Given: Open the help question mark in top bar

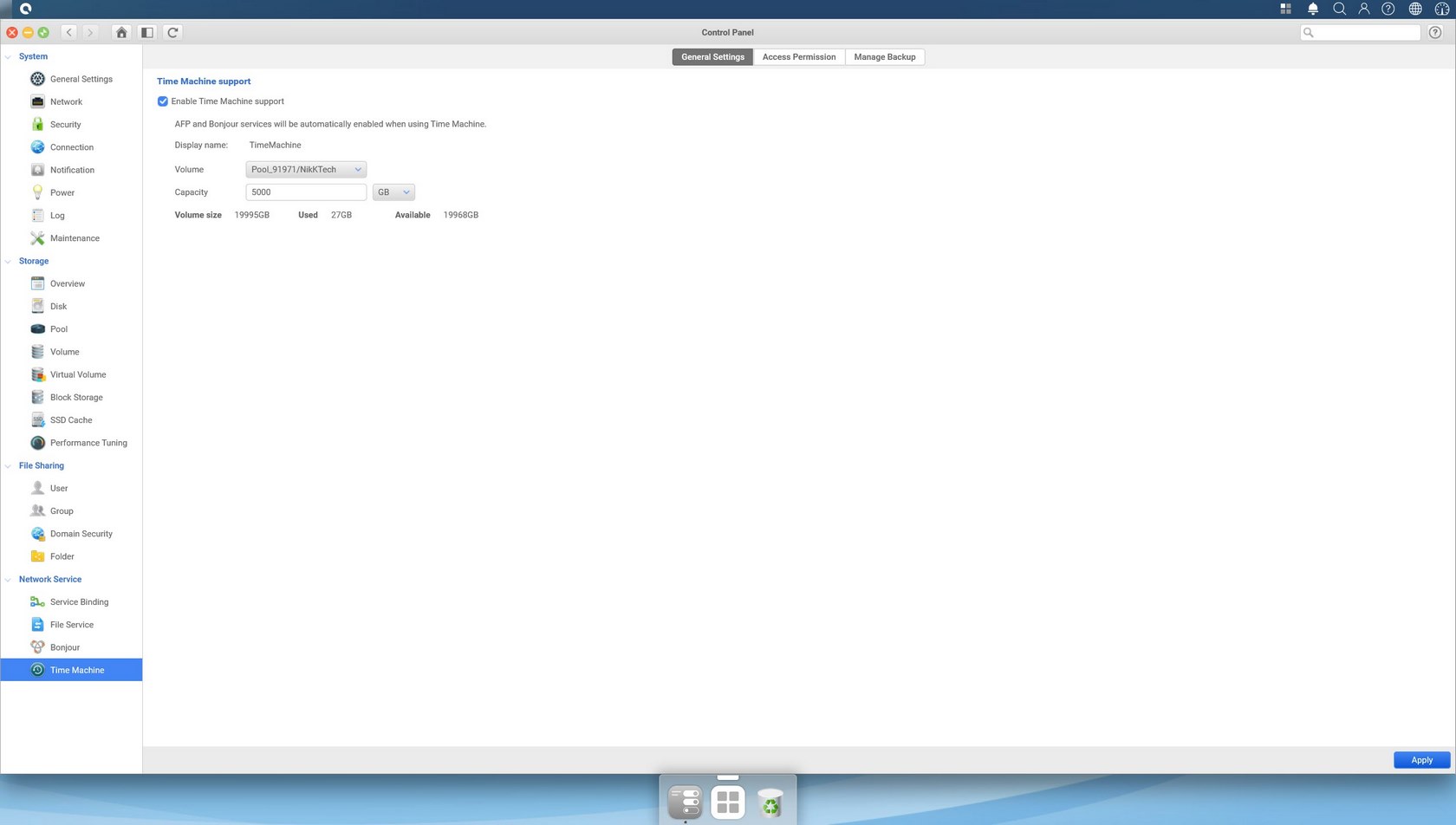Looking at the screenshot, I should pos(1388,9).
